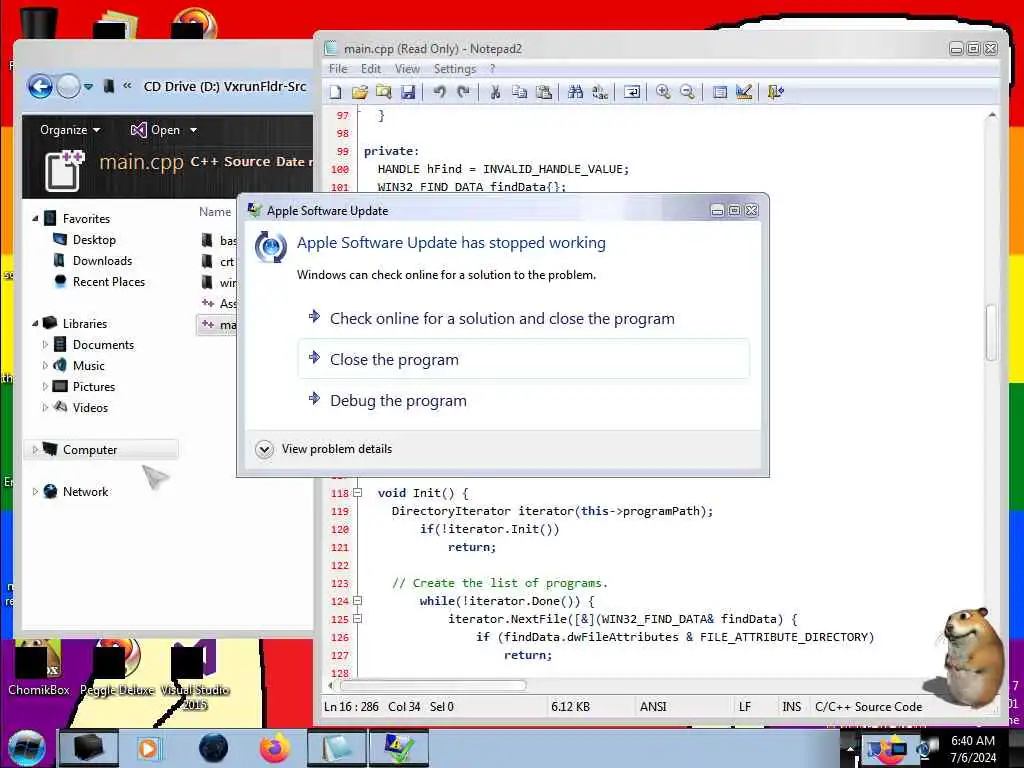The image size is (1024, 768).
Task: Open the View menu in Notepad2
Action: (407, 69)
